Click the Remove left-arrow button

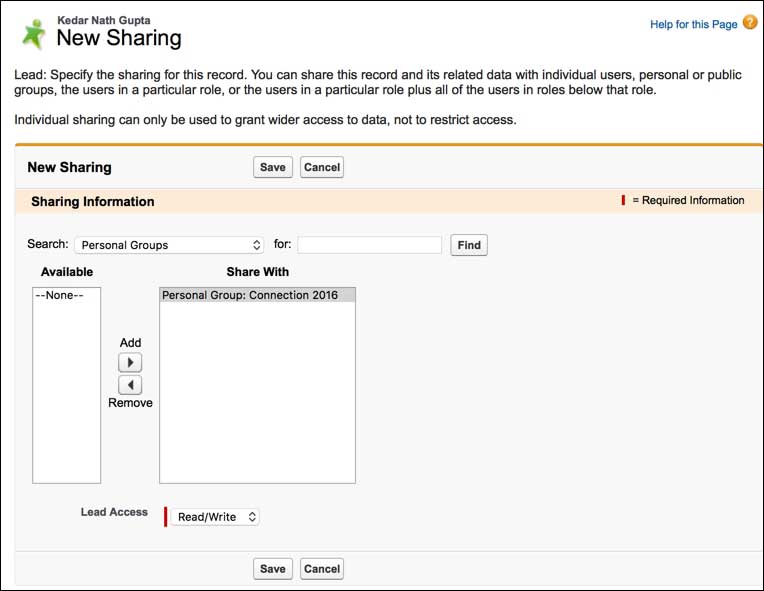coord(130,385)
